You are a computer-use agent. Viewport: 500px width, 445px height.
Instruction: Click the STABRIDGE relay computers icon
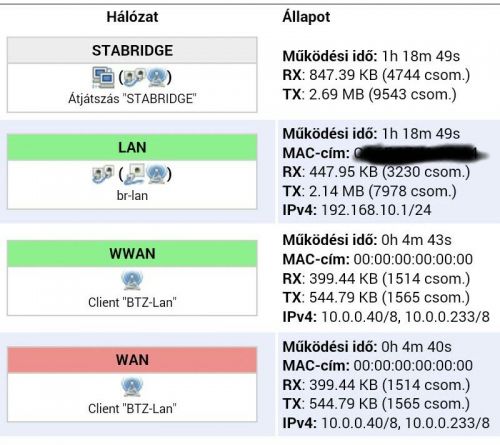pos(103,77)
